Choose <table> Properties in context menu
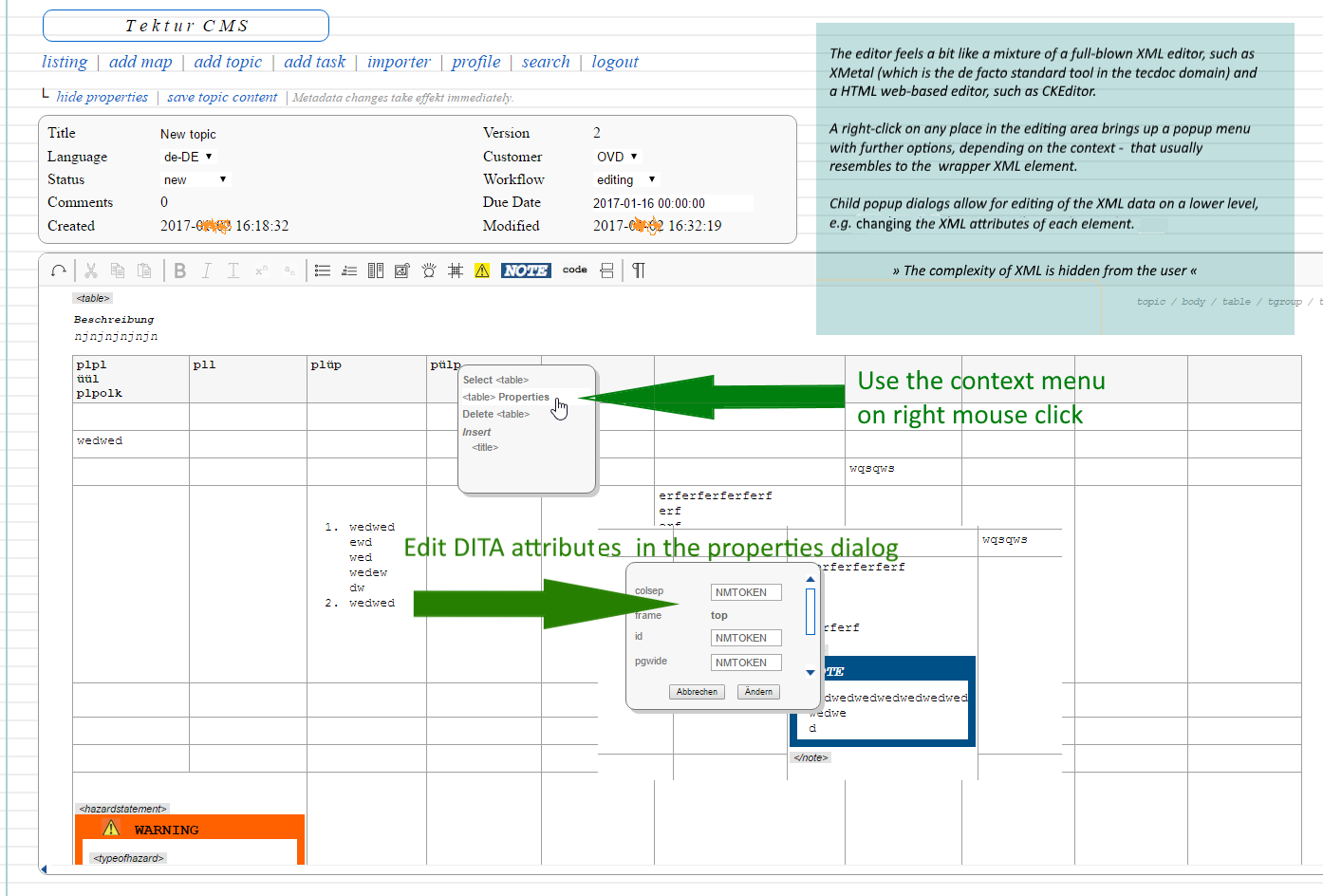 click(506, 397)
